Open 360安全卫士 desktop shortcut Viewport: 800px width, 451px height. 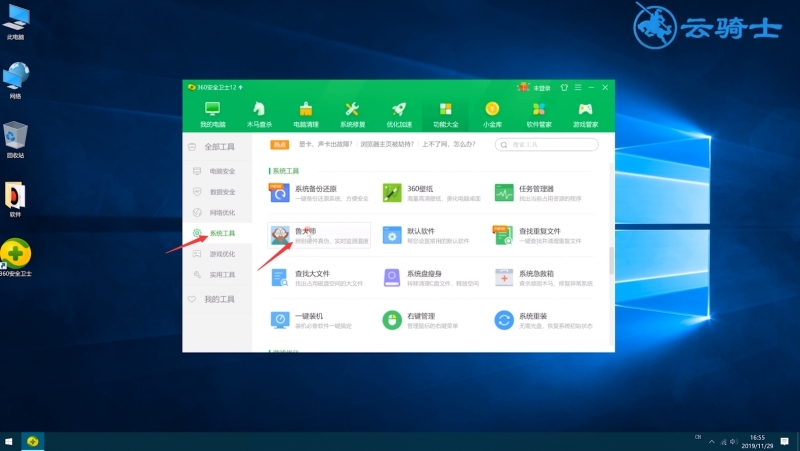(x=16, y=258)
